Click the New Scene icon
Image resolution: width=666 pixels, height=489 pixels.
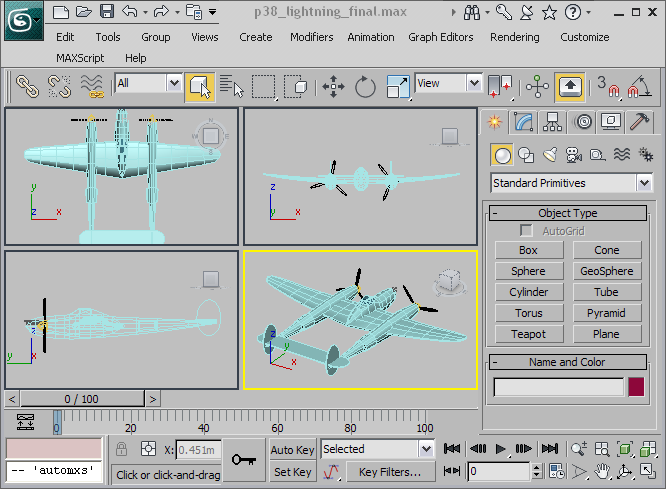[61, 12]
